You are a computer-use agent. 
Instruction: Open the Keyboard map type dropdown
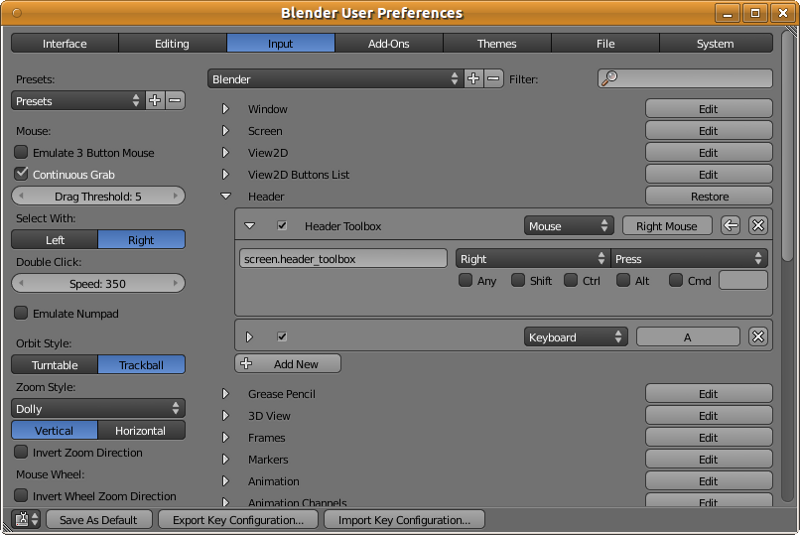pyautogui.click(x=576, y=337)
